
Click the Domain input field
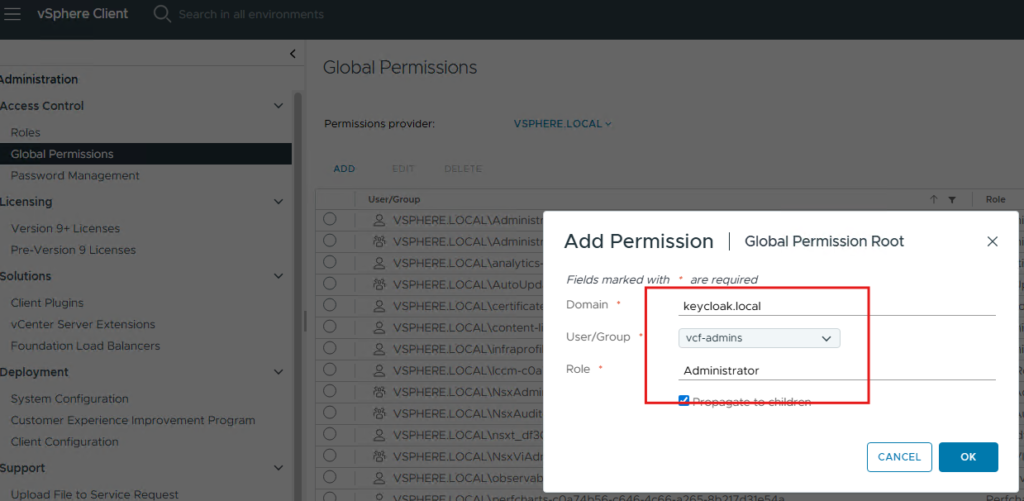pos(836,306)
